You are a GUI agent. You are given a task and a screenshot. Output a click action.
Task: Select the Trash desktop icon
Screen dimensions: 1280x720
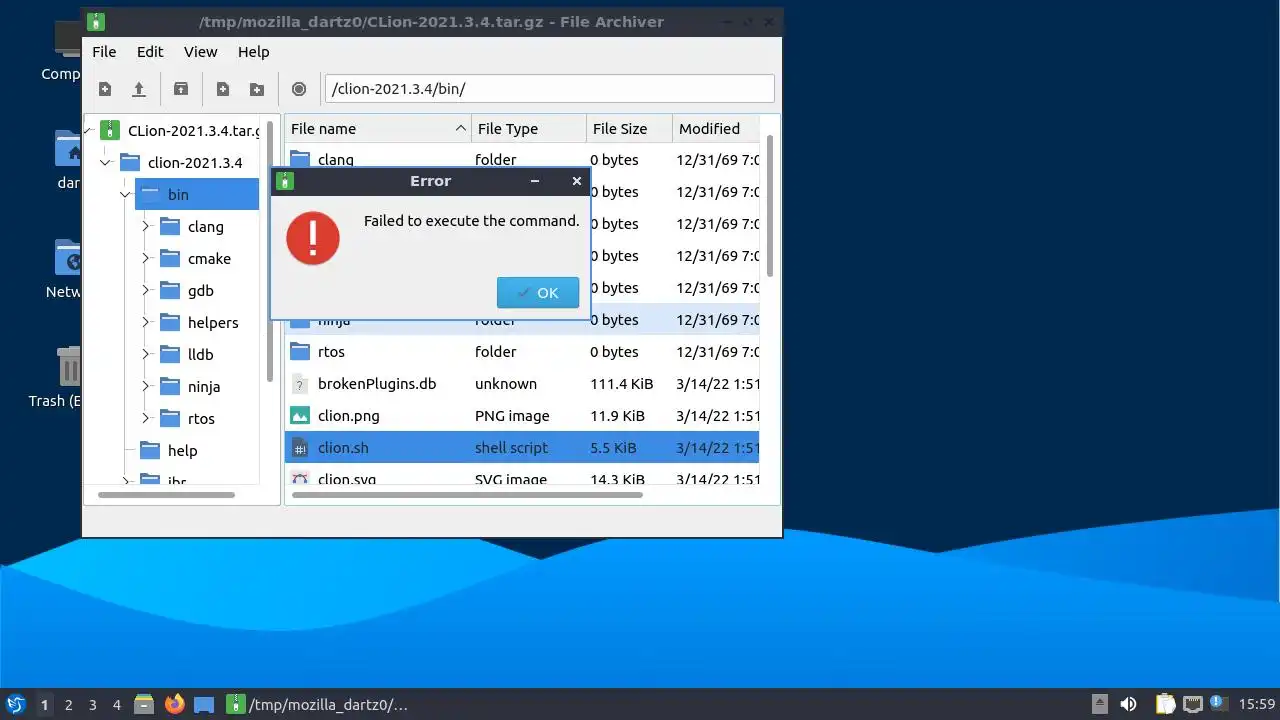68,366
